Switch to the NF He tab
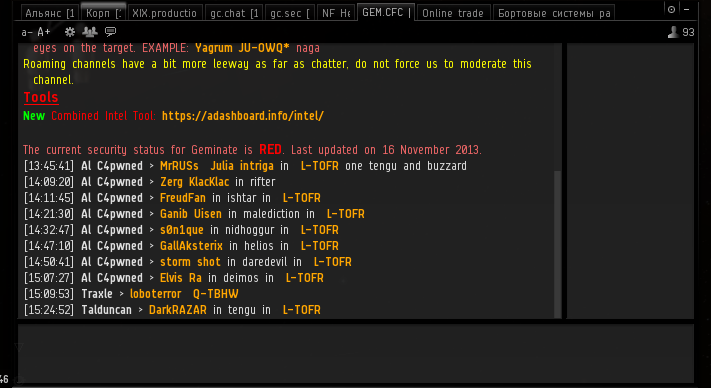711x388 pixels. pyautogui.click(x=336, y=13)
